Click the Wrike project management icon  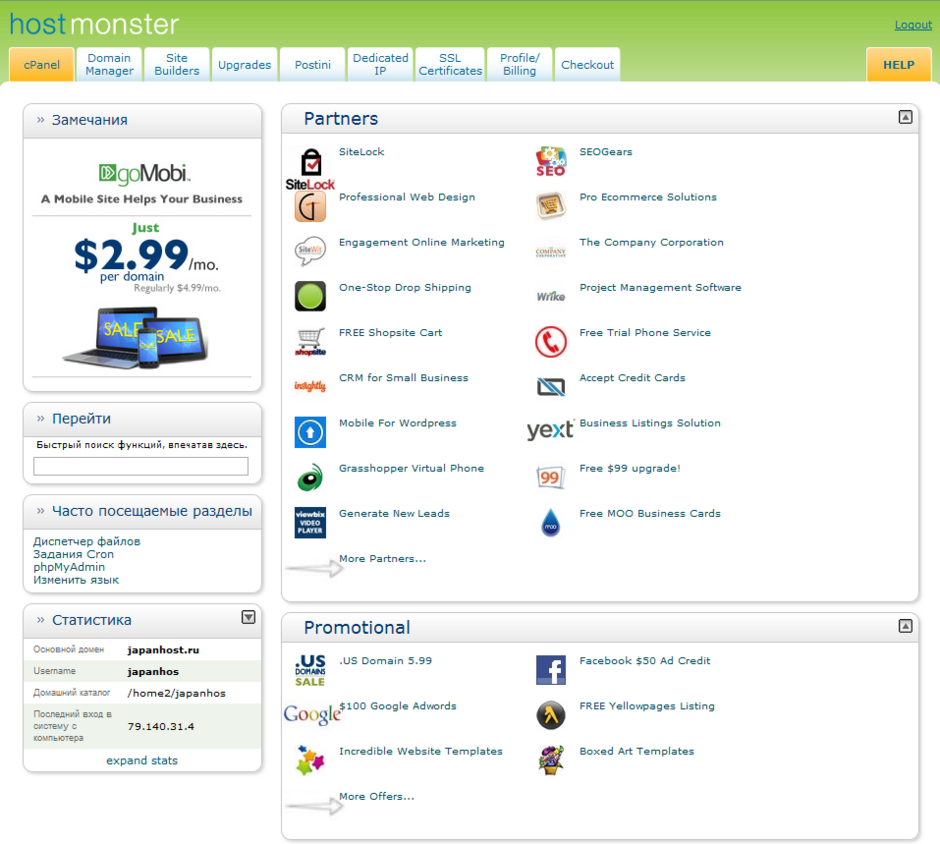(x=550, y=296)
